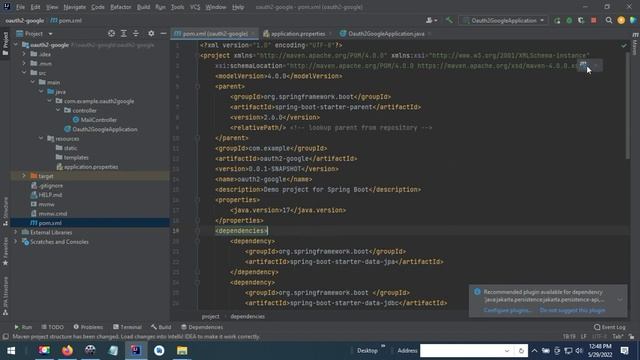This screenshot has height=360, width=640.
Task: Open Search Everywhere magnifier icon
Action: point(609,20)
